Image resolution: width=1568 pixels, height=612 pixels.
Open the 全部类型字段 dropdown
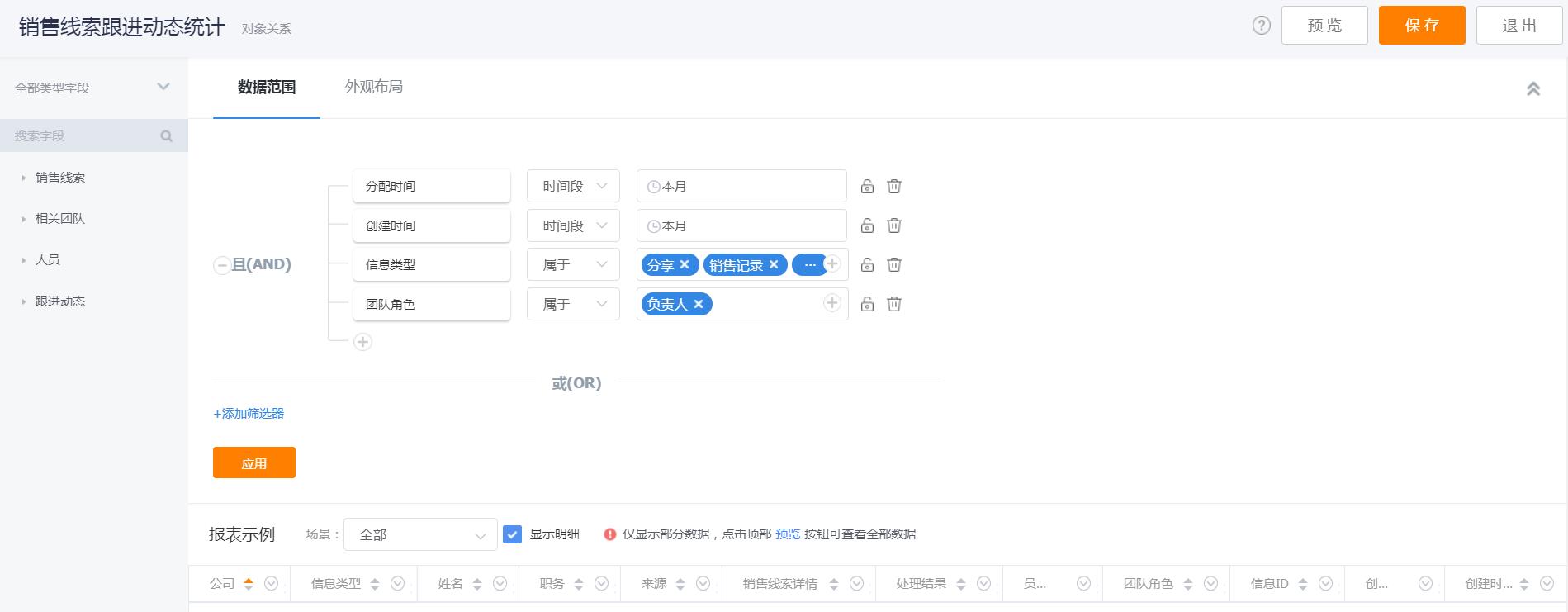pyautogui.click(x=93, y=88)
